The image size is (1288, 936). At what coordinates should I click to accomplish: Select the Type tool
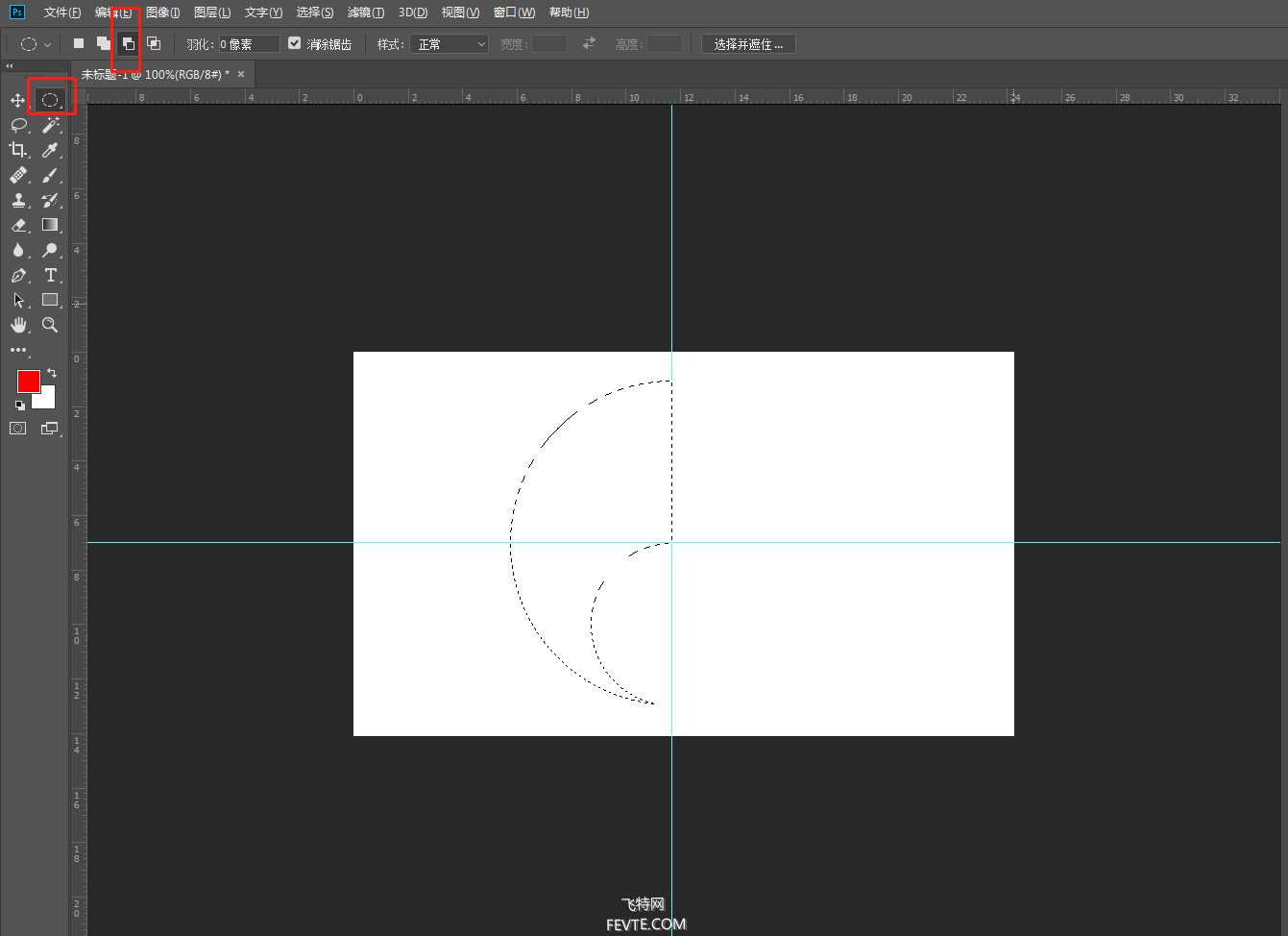(x=50, y=275)
